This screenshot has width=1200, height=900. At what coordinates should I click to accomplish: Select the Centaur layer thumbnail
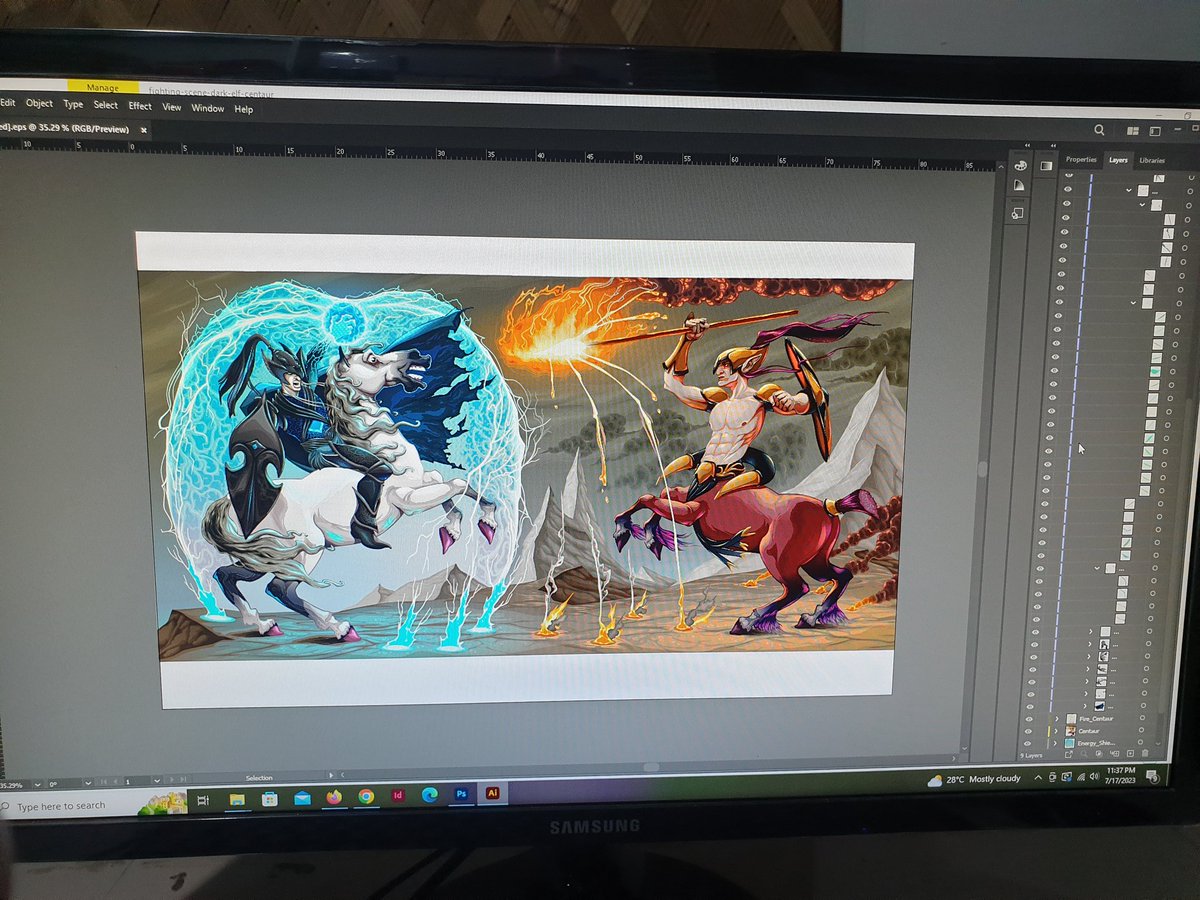(1071, 731)
